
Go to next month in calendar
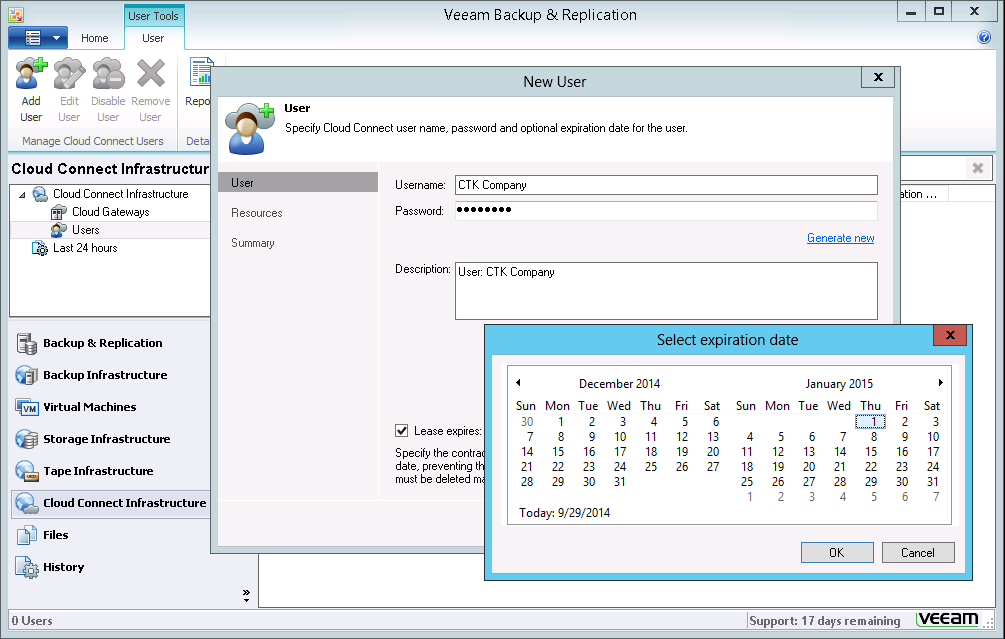[940, 383]
